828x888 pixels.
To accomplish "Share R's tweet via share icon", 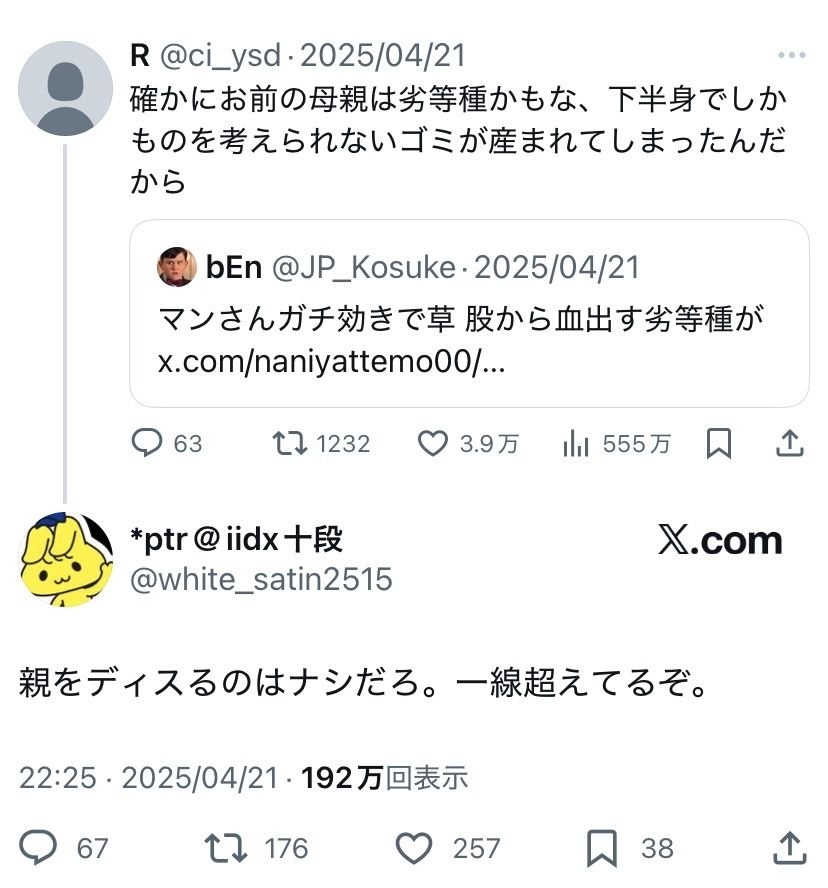I will pos(789,443).
